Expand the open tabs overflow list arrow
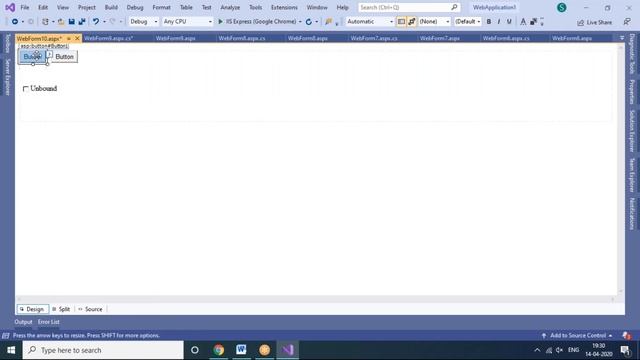The width and height of the screenshot is (640, 360). pos(622,38)
